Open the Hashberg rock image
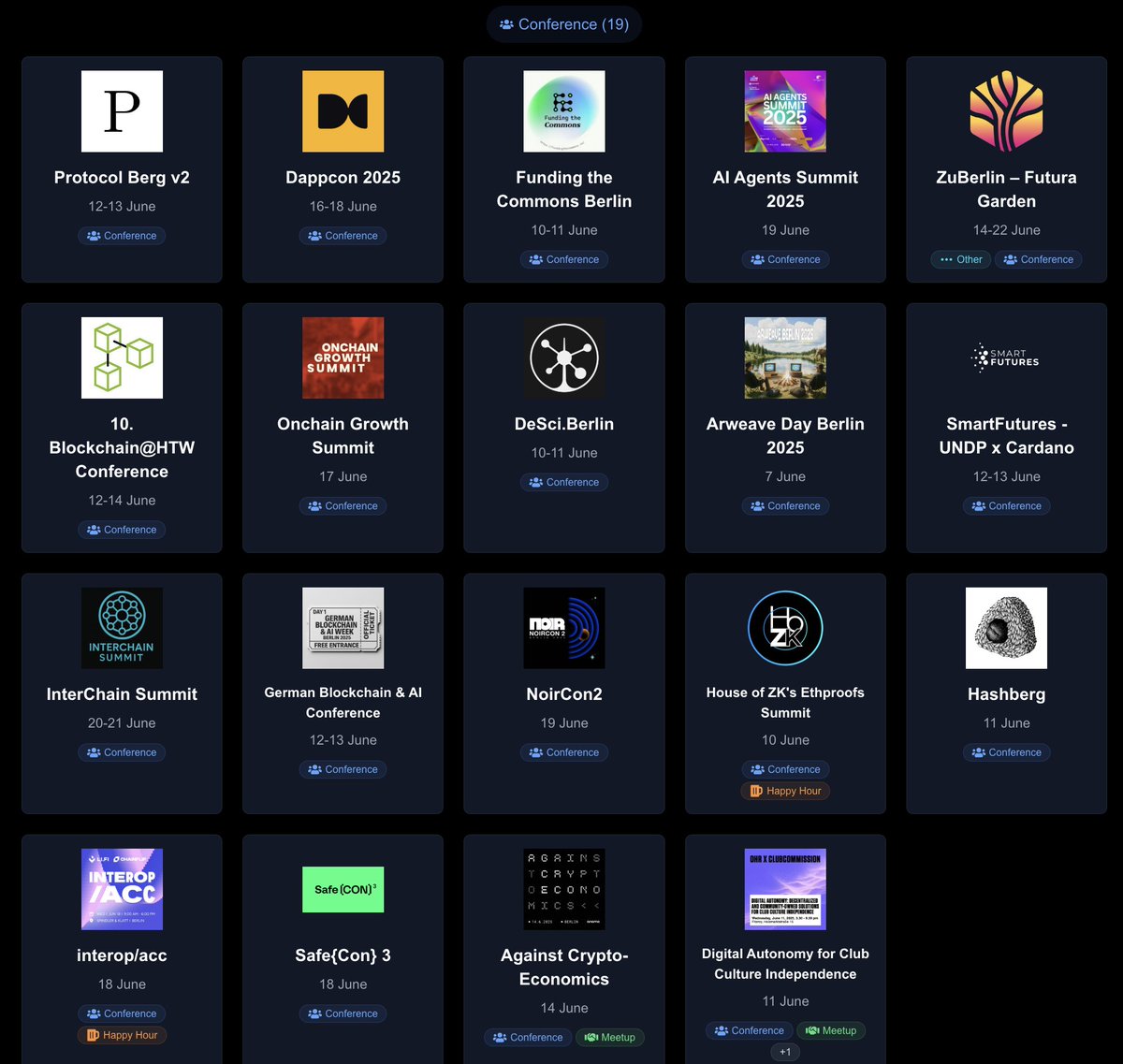1123x1064 pixels. (x=1006, y=628)
